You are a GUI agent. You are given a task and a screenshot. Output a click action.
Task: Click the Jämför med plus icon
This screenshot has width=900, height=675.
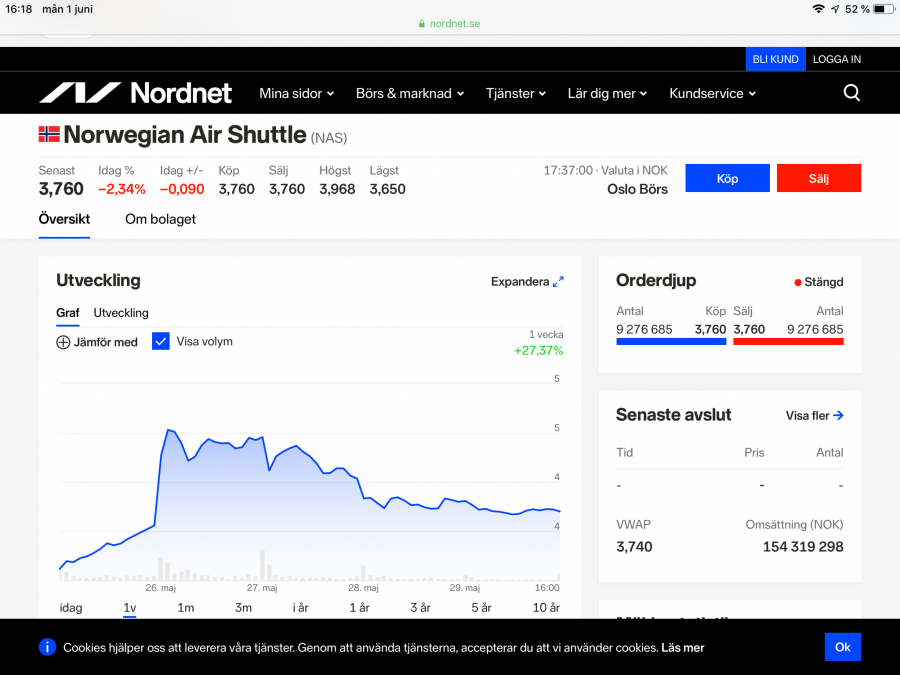click(x=63, y=342)
